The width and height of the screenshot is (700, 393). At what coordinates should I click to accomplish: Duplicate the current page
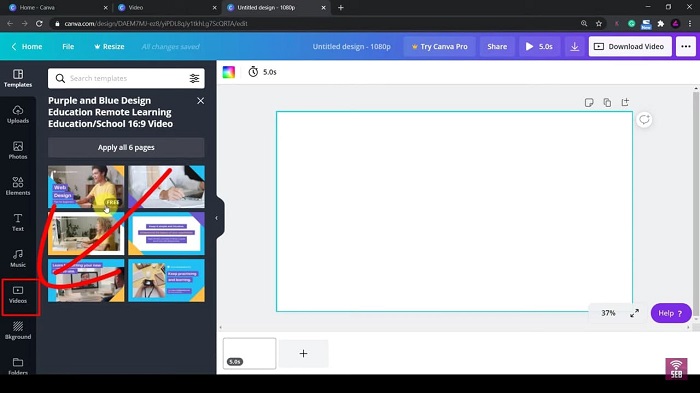[607, 103]
